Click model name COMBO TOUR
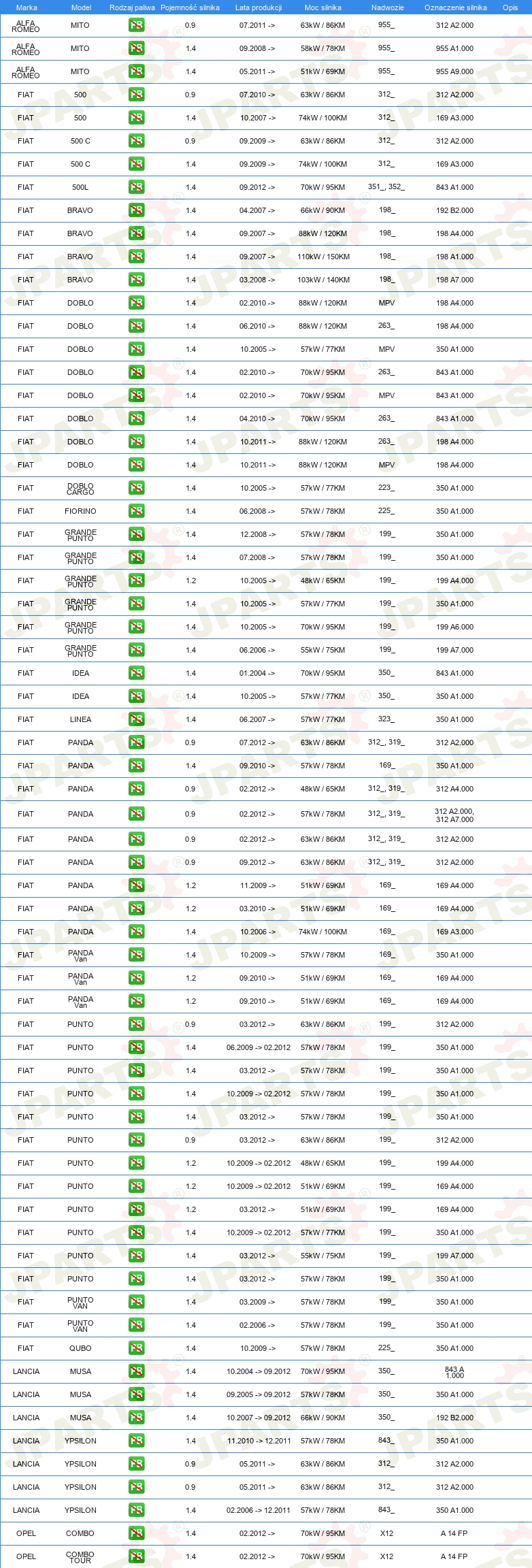The height and width of the screenshot is (1568, 532). pos(80,1556)
